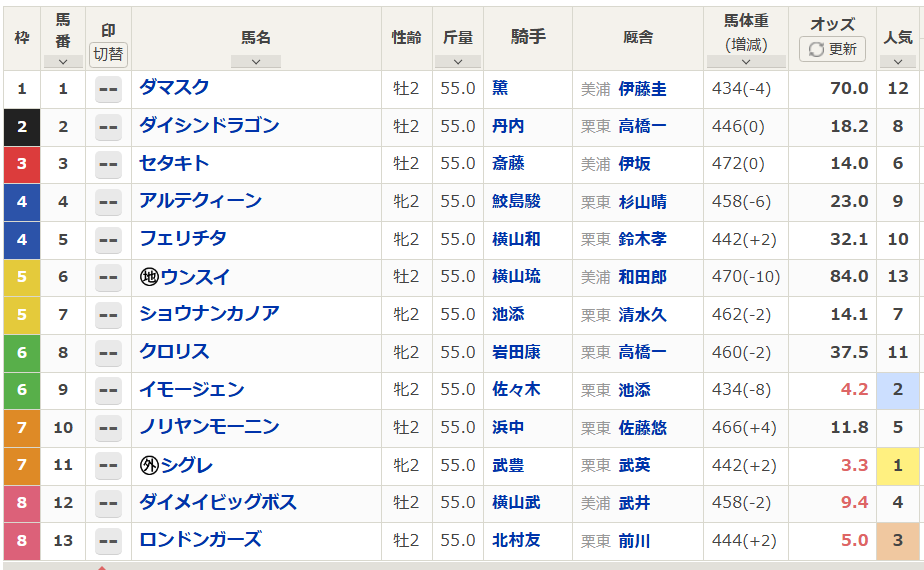Screen dimensions: 924x570
Task: Open trainer 伊坂 stable link
Action: point(634,164)
